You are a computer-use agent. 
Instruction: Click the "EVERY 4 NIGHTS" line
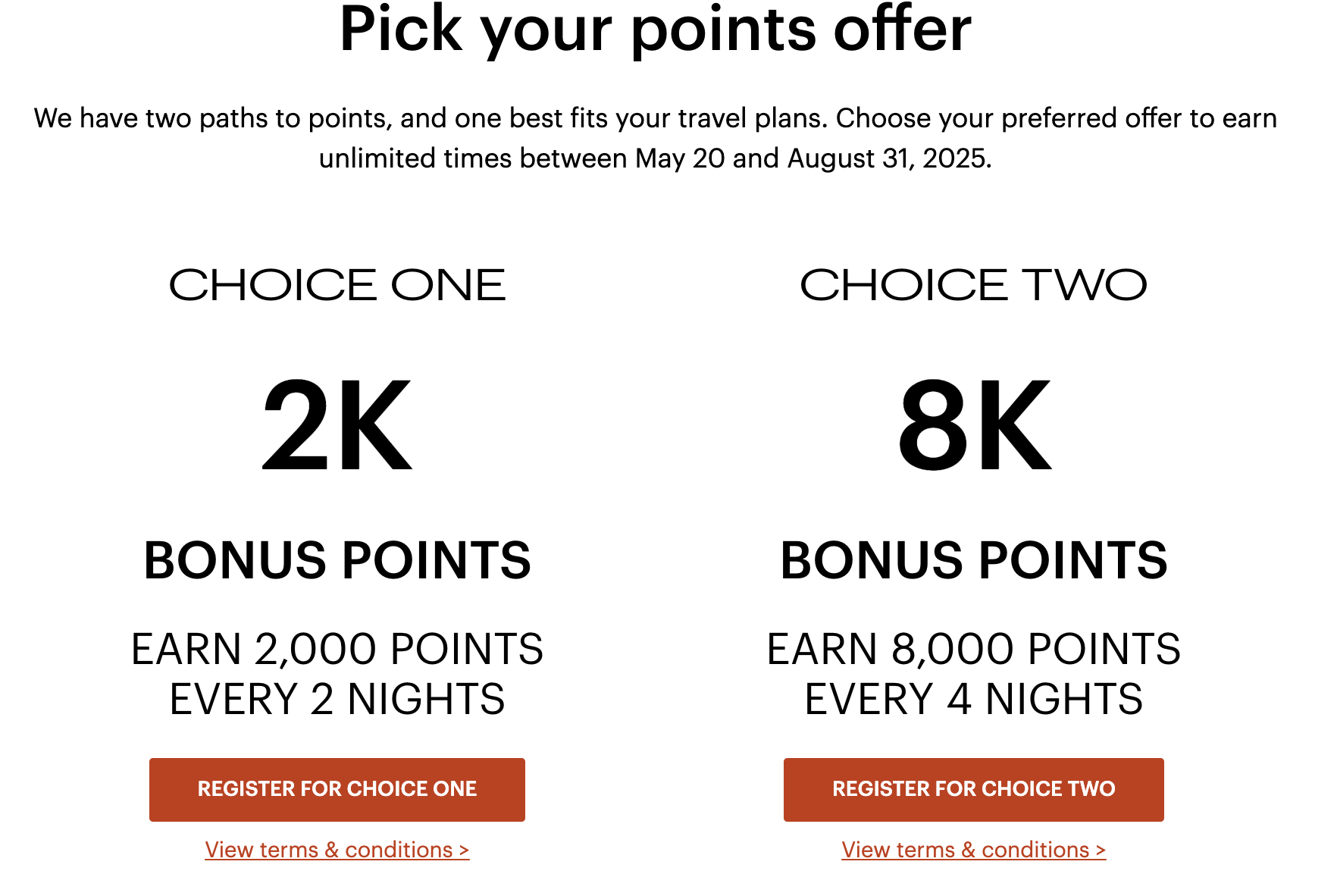click(x=974, y=699)
